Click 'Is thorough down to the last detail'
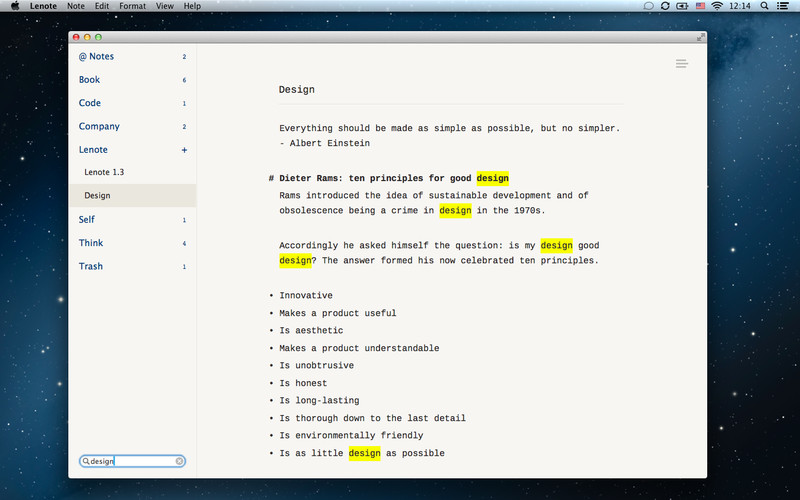Screen dimensions: 800x500 click(x=372, y=418)
